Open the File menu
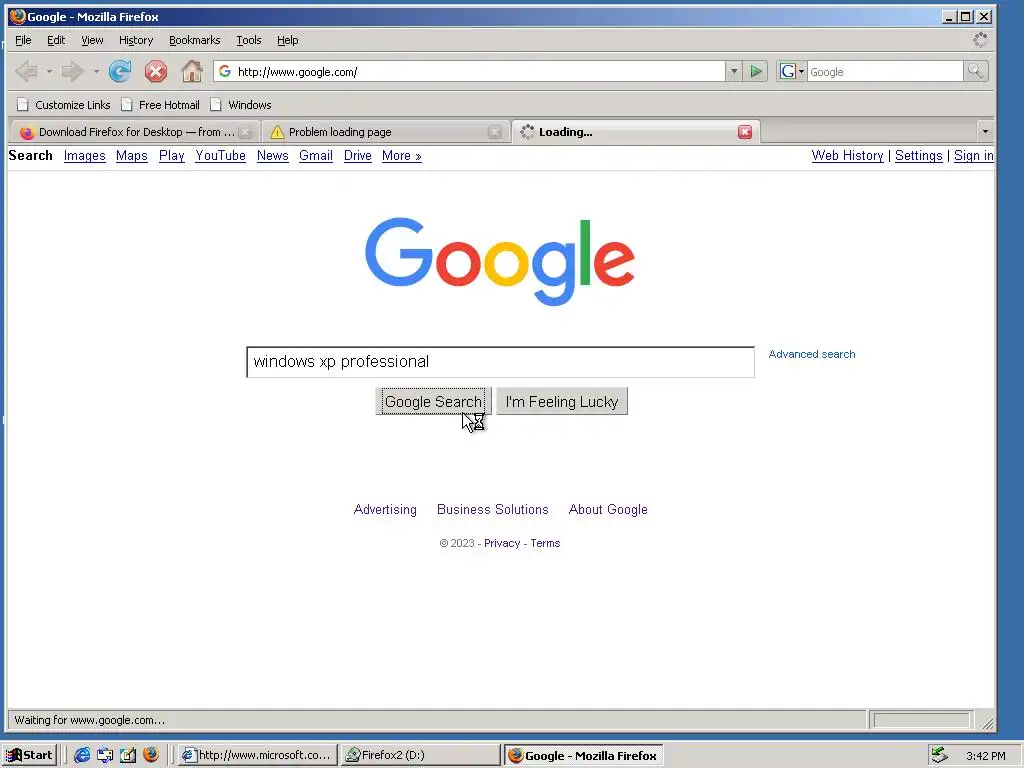 click(x=23, y=40)
